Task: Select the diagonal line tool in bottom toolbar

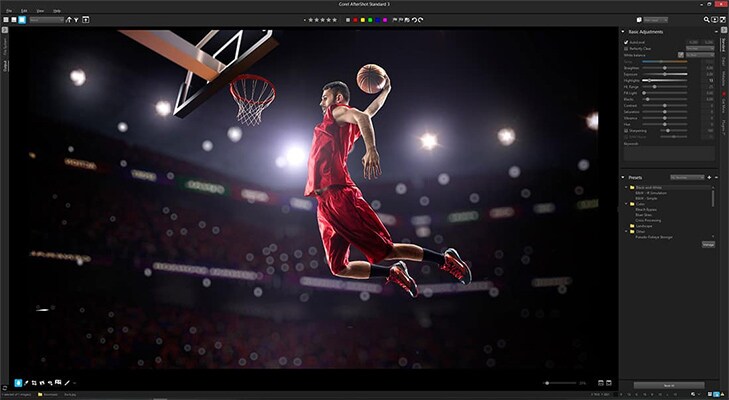Action: pyautogui.click(x=67, y=383)
